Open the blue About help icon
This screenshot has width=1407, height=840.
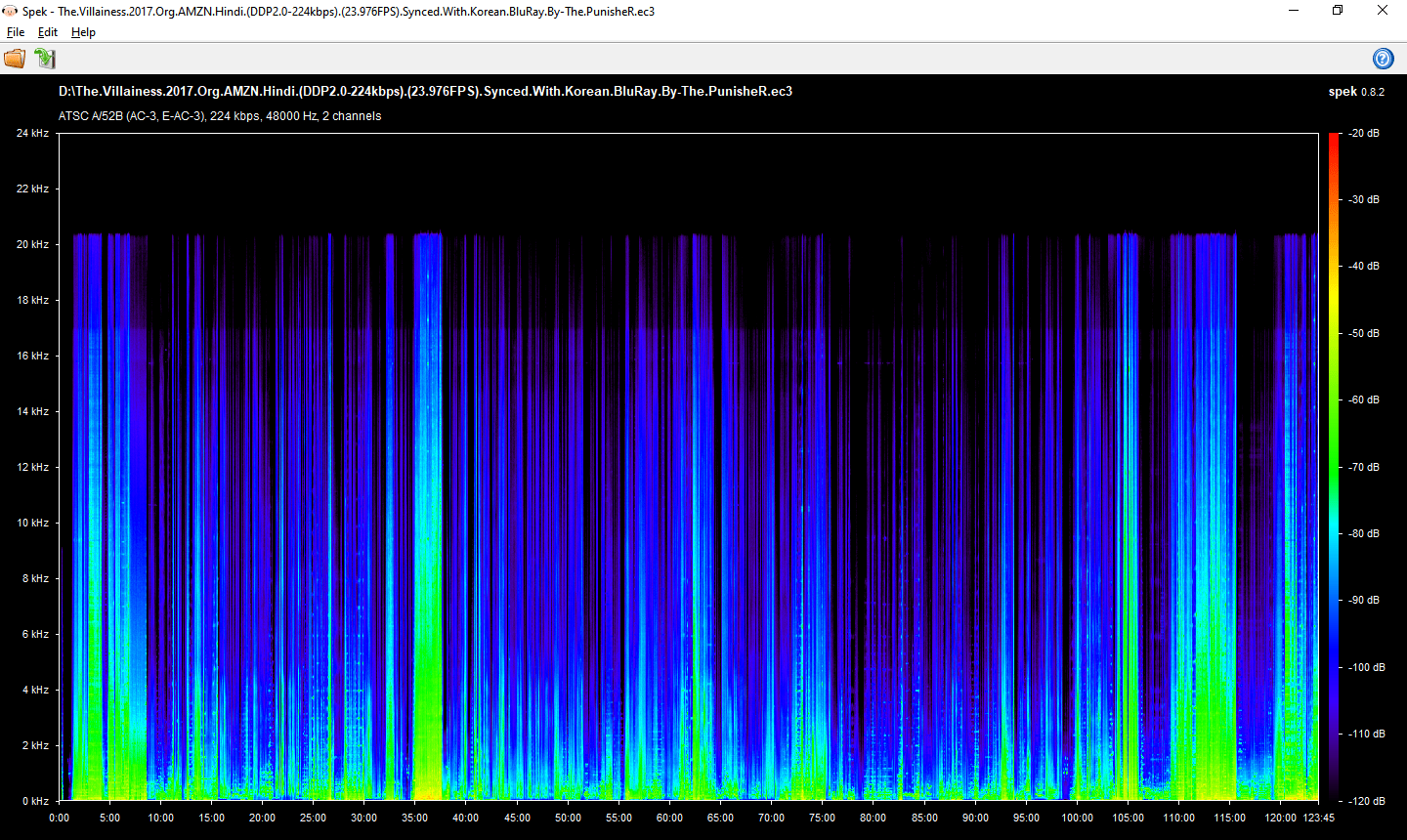pos(1383,59)
